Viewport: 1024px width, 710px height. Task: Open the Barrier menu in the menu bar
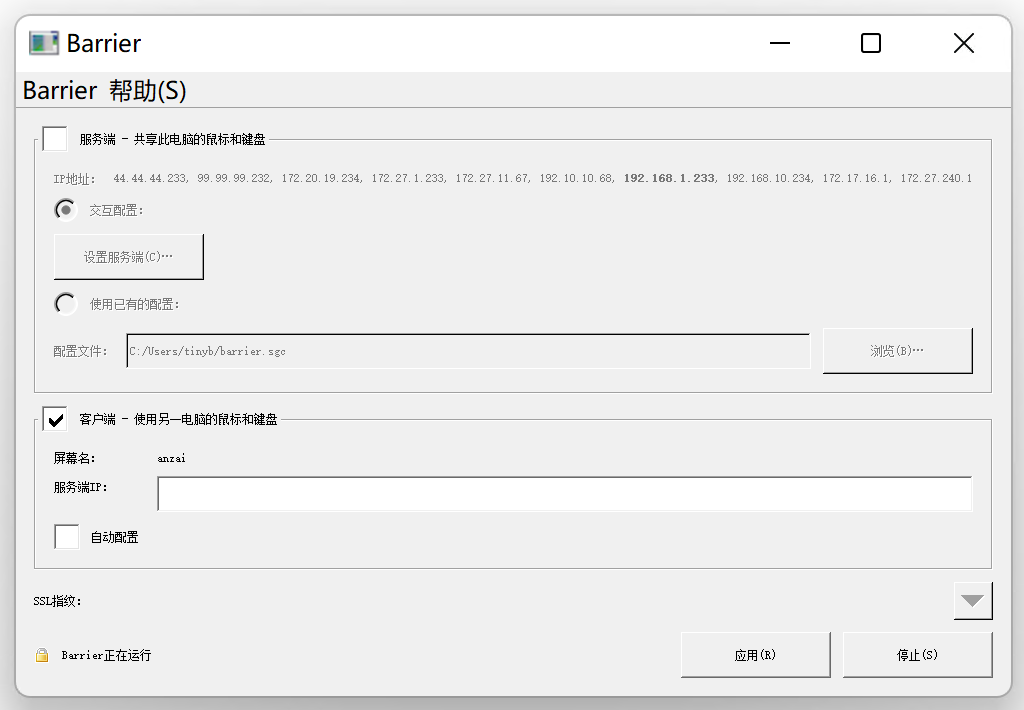click(x=59, y=90)
